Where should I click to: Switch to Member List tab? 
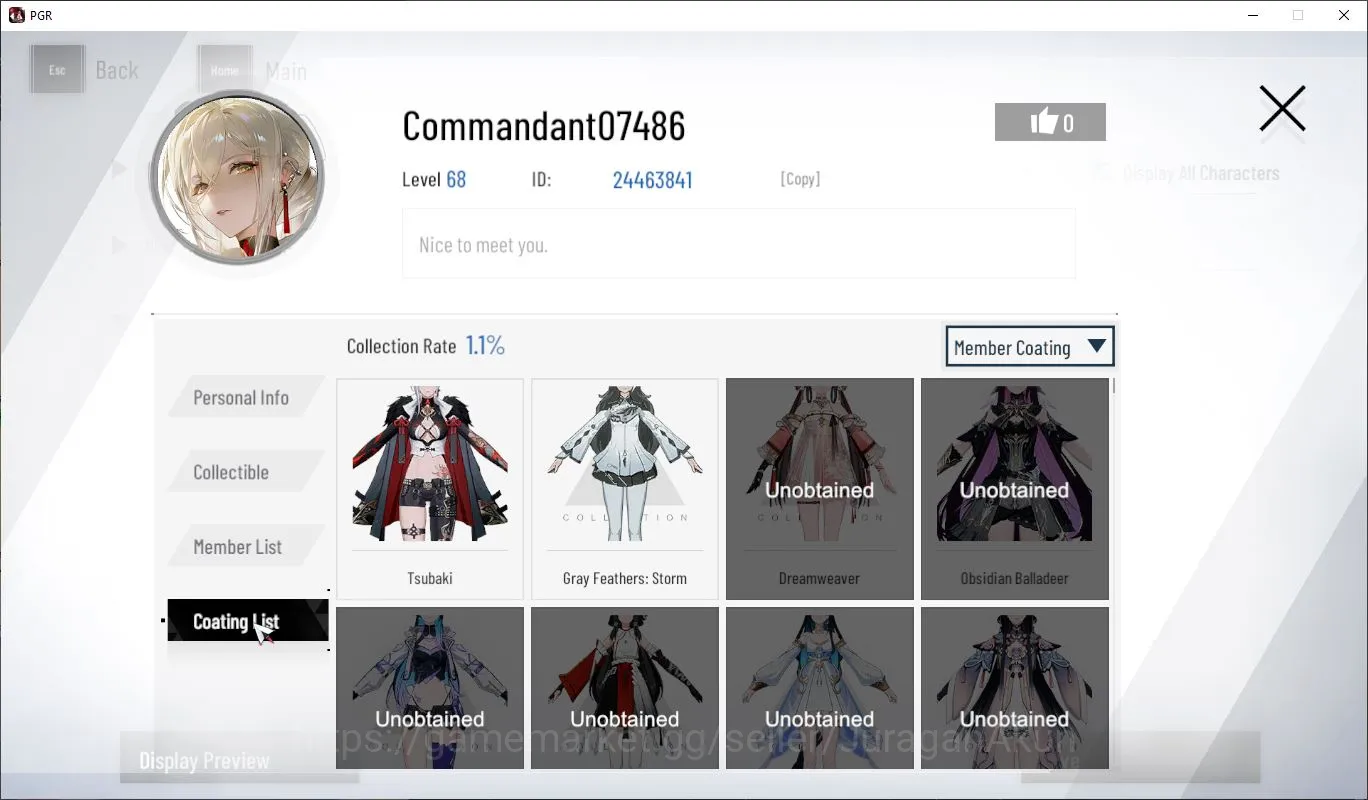(x=245, y=547)
